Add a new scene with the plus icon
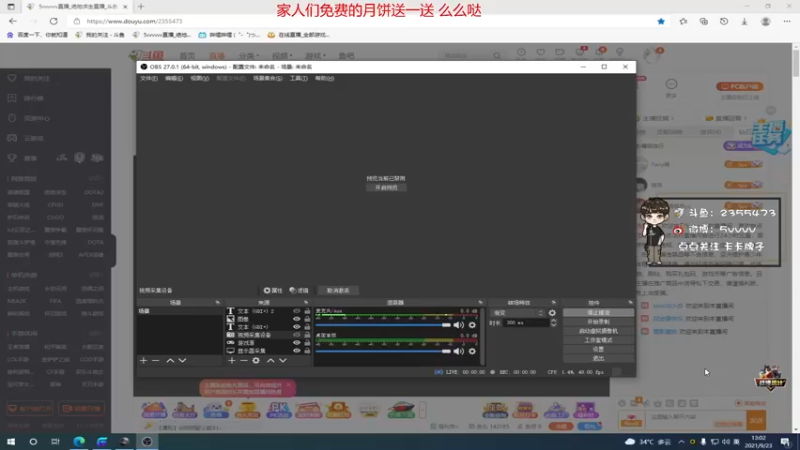Viewport: 800px width, 450px height. coord(143,360)
